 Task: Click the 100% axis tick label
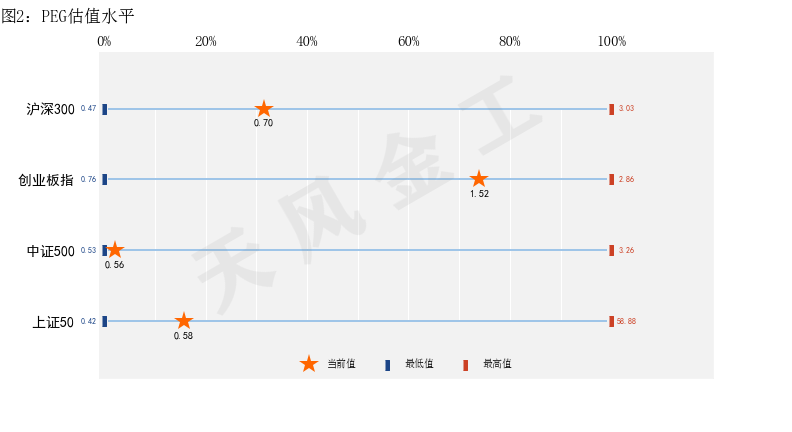612,41
